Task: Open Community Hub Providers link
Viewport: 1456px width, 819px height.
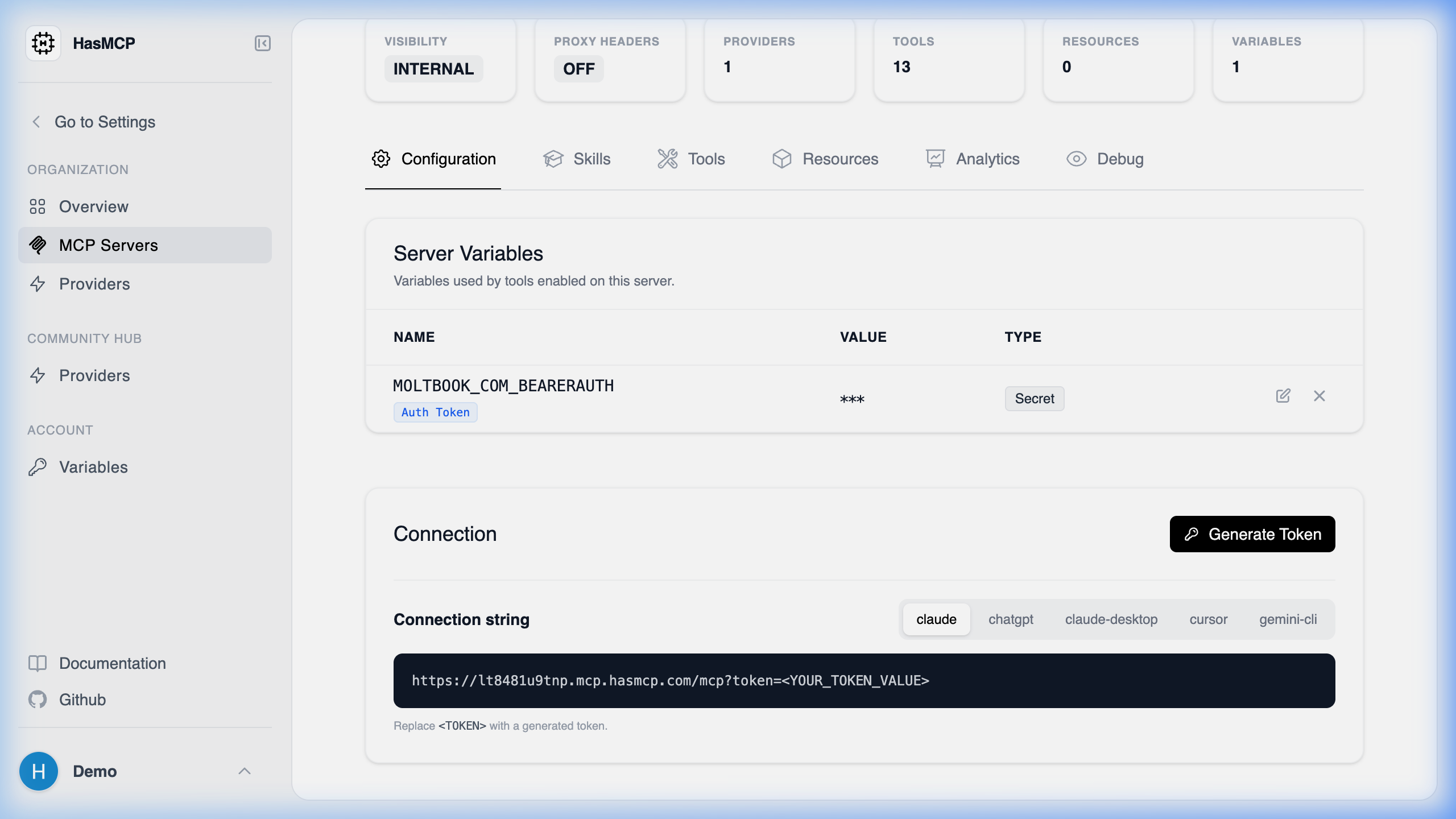Action: click(94, 375)
